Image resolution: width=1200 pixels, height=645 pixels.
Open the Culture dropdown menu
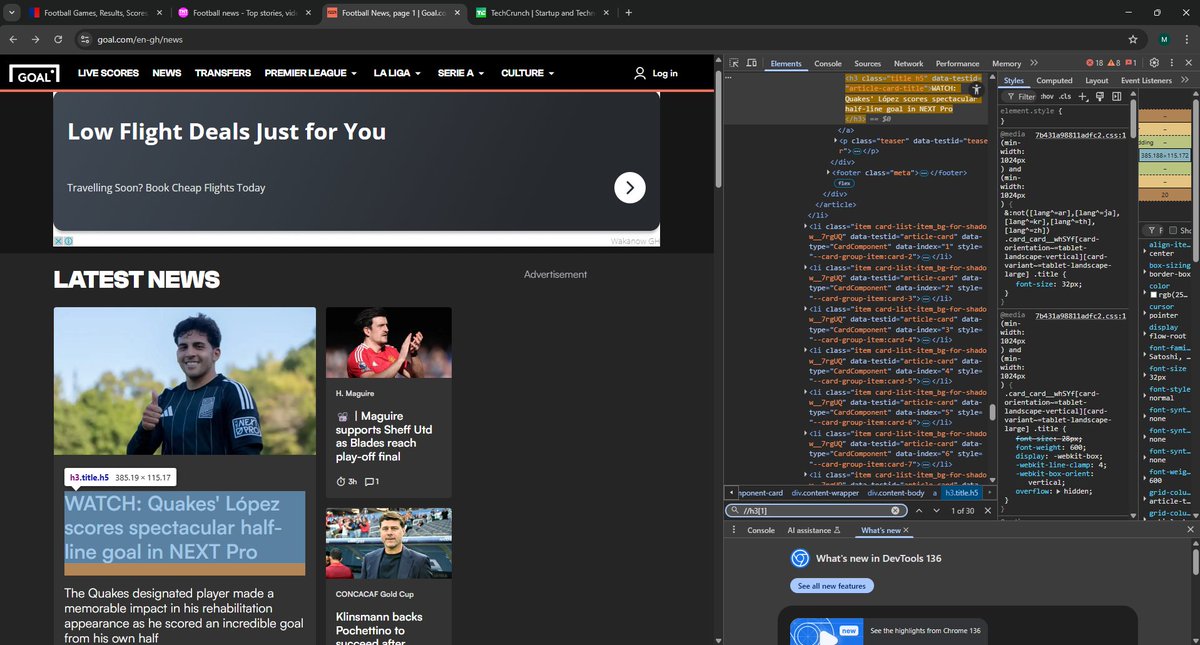[527, 73]
